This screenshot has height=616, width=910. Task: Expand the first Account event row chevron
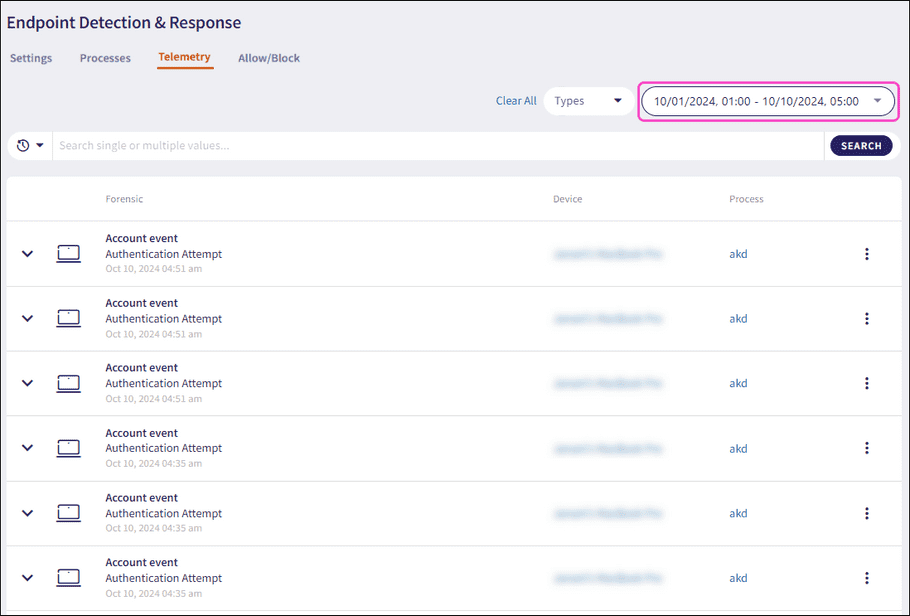click(x=28, y=254)
